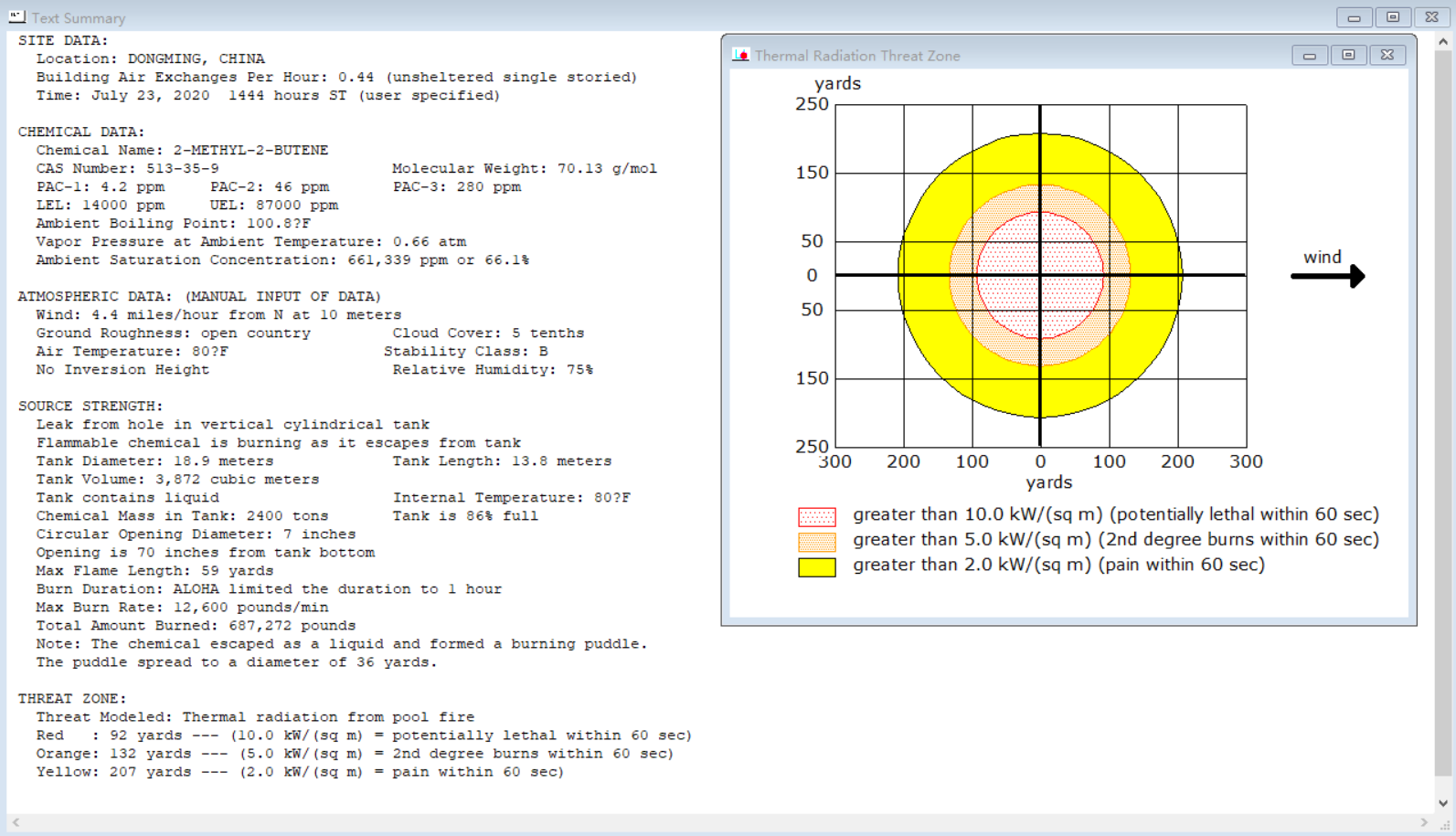Click the orange 5.0 kW legend swatch
The width and height of the screenshot is (1456, 836).
tap(817, 542)
